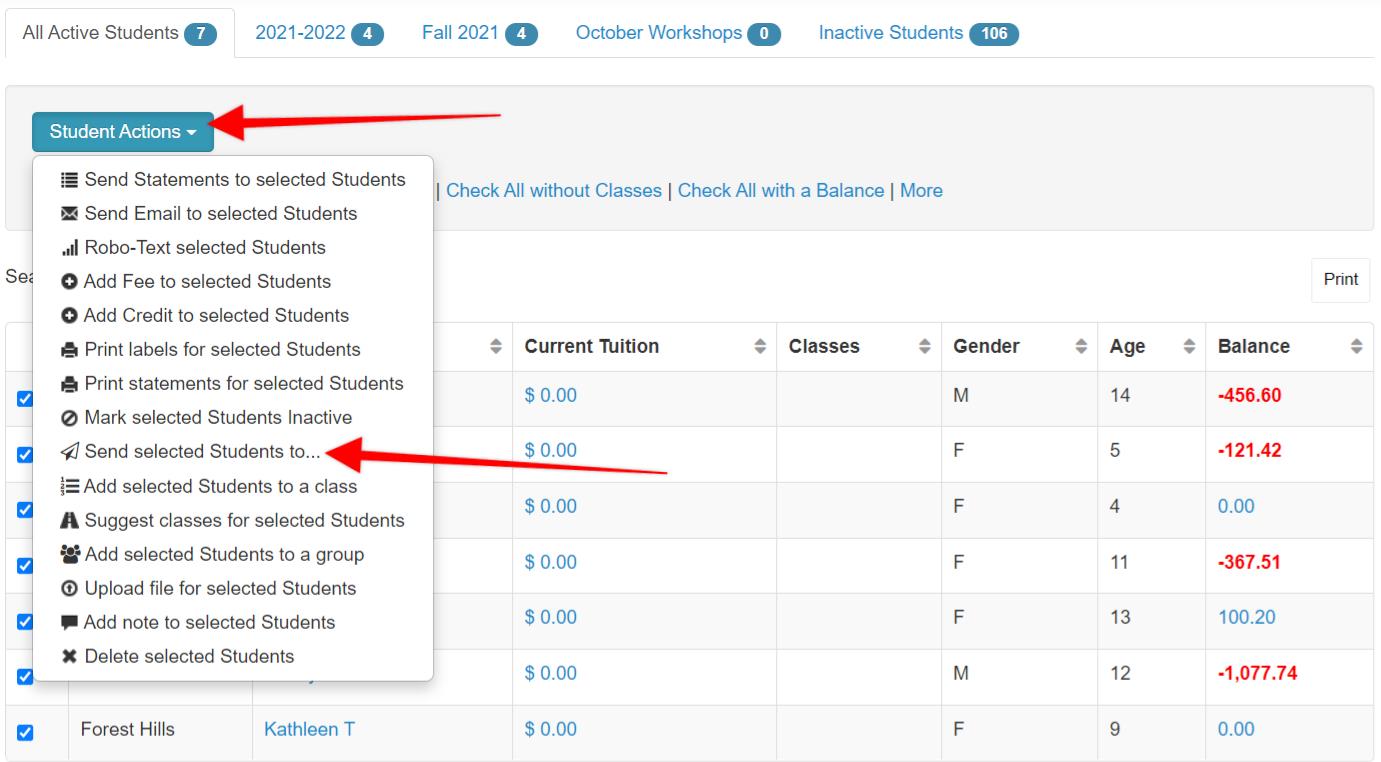Click the group icon beside Add to group
This screenshot has width=1381, height=762.
pyautogui.click(x=70, y=555)
